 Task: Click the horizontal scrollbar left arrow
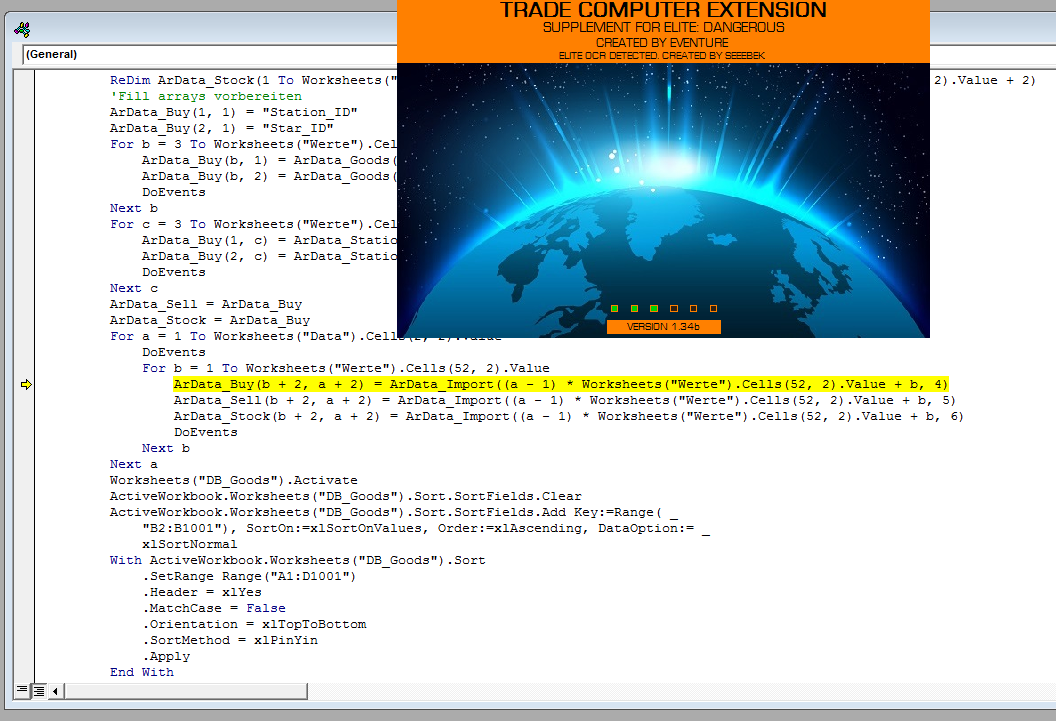coord(55,691)
